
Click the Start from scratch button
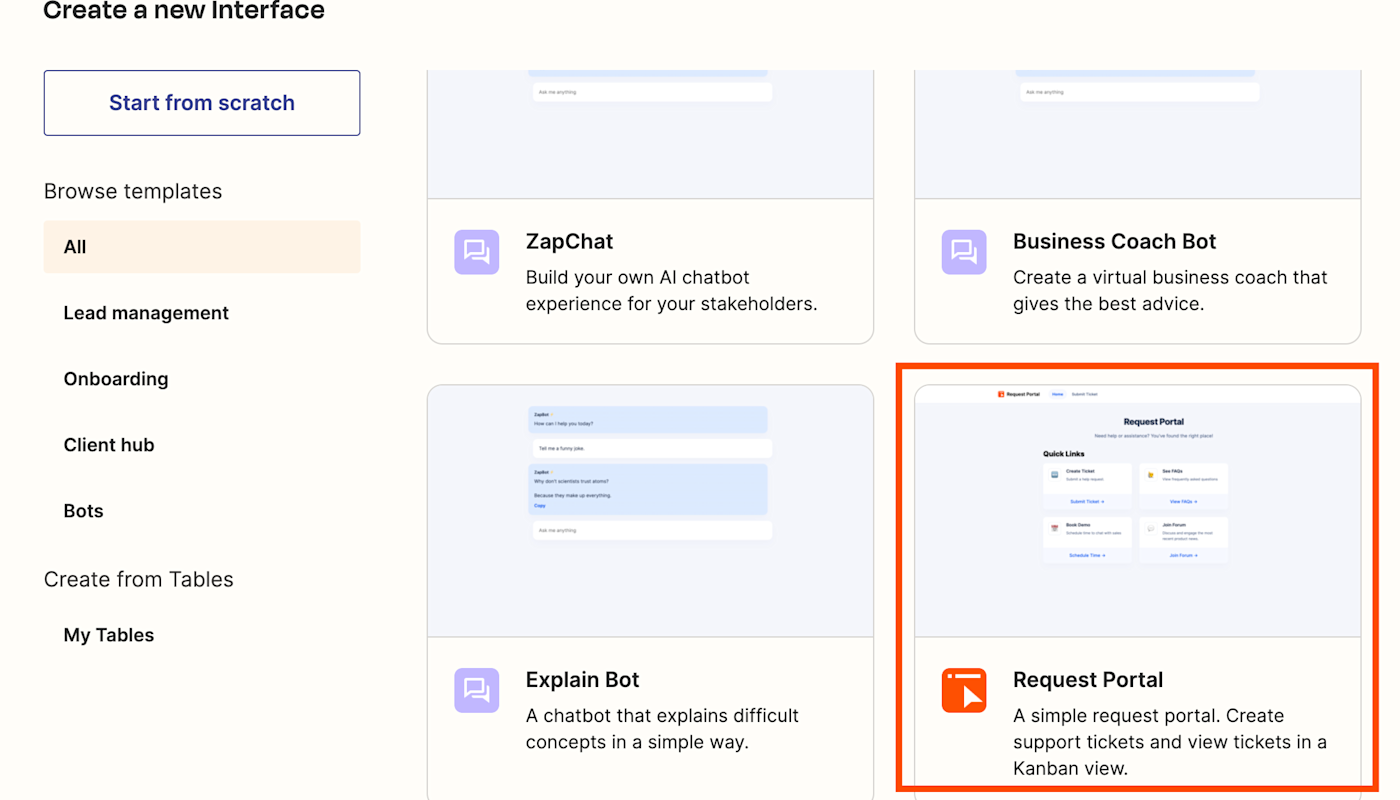click(x=202, y=103)
